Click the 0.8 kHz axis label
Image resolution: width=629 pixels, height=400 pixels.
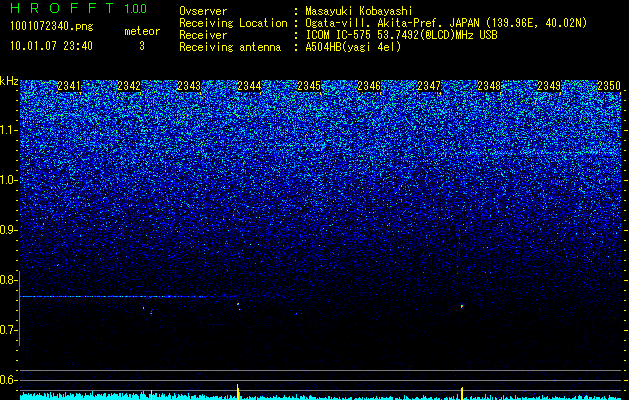point(9,280)
